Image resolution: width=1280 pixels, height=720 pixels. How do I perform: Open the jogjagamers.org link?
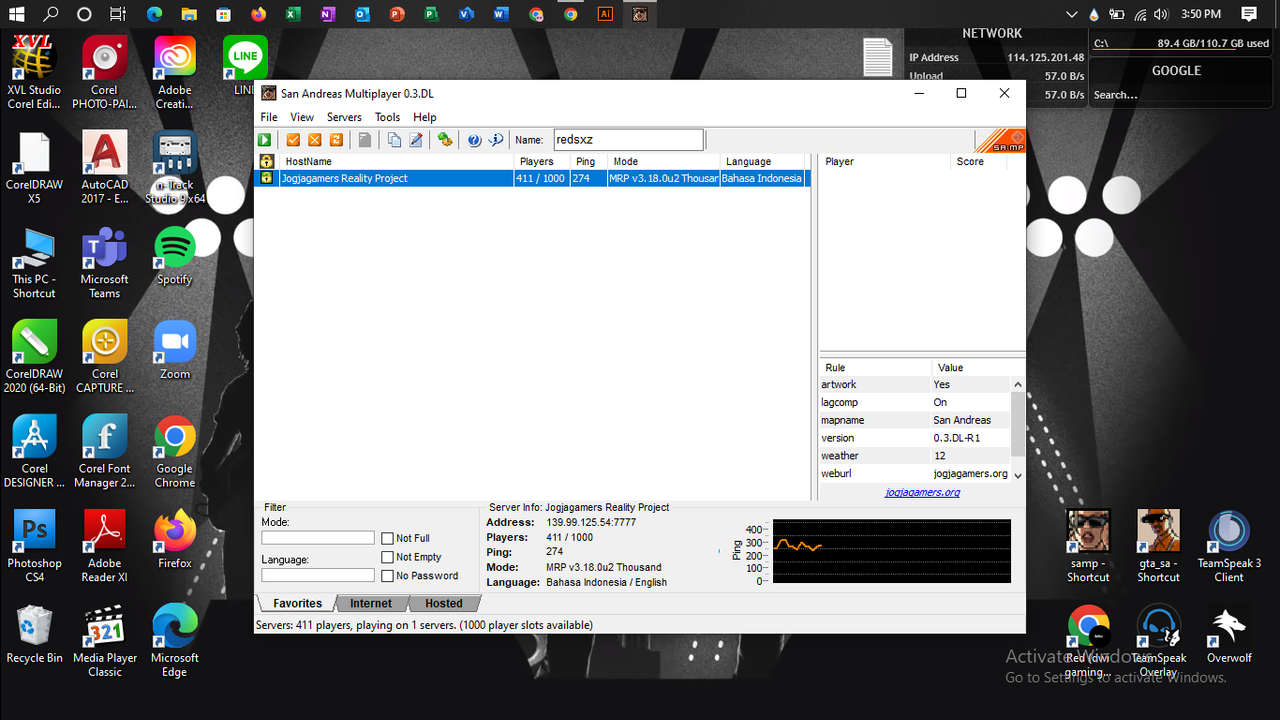pos(922,492)
